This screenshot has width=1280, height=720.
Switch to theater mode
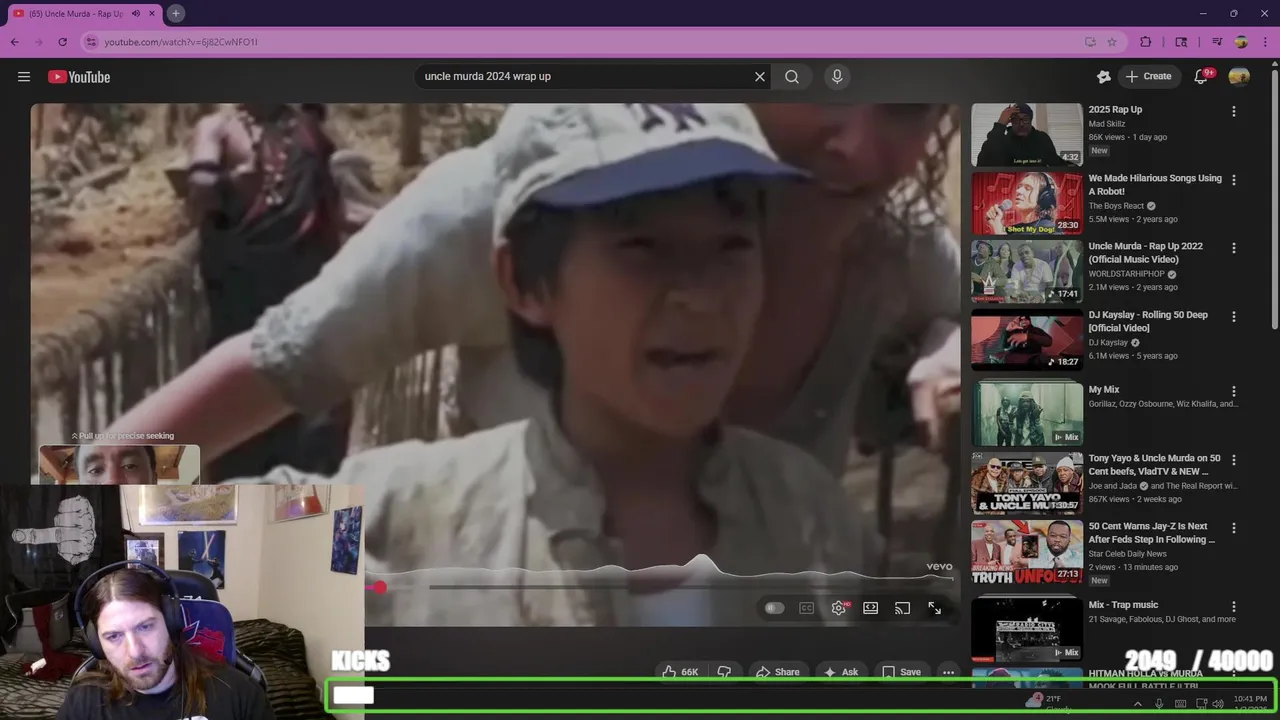point(871,608)
